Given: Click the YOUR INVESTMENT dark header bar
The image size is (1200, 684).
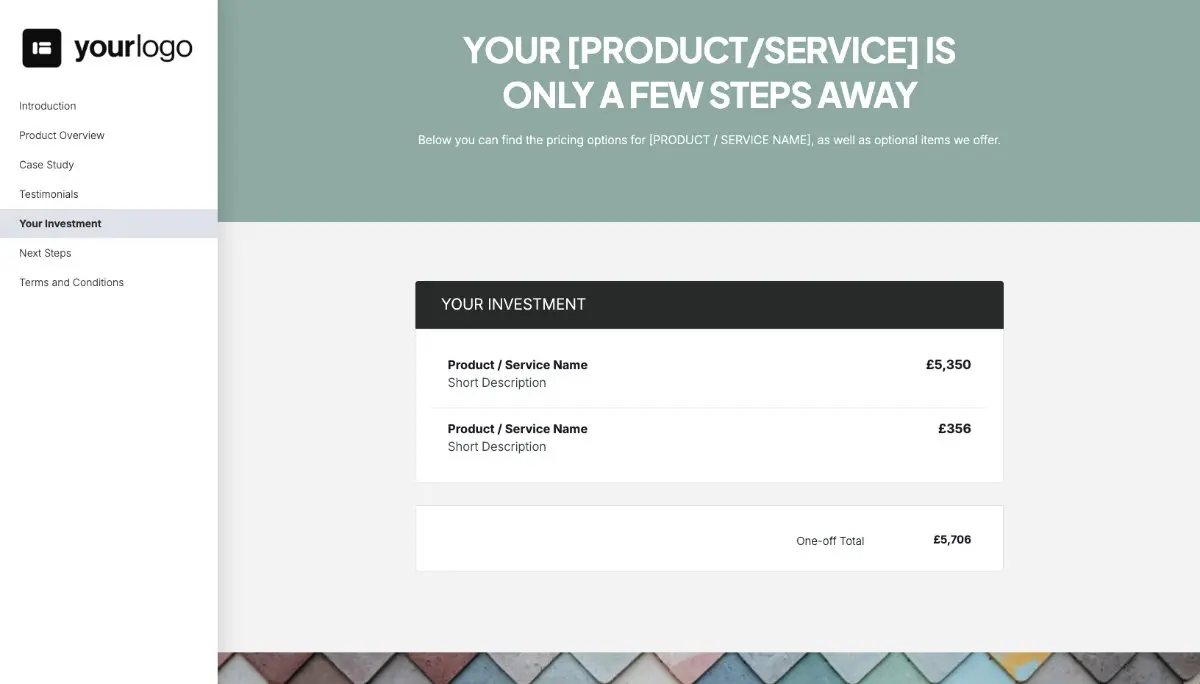Looking at the screenshot, I should tap(709, 304).
